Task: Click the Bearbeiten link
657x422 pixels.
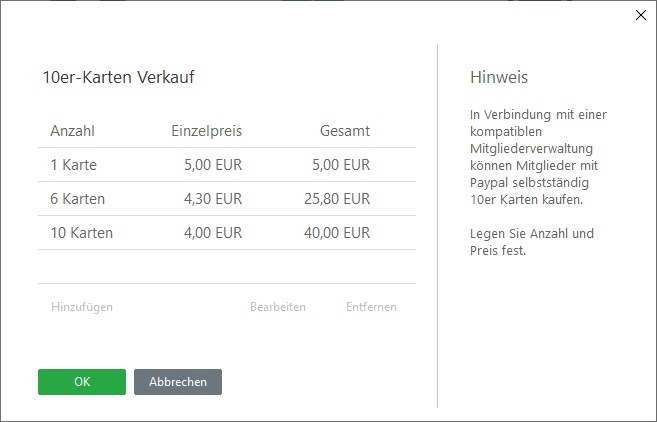Action: tap(278, 307)
